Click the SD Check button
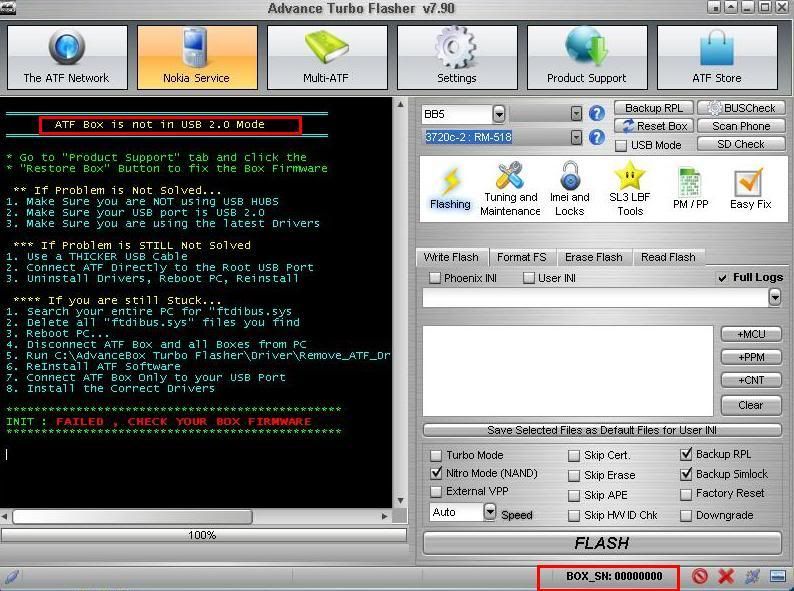794x591 pixels. [x=741, y=144]
